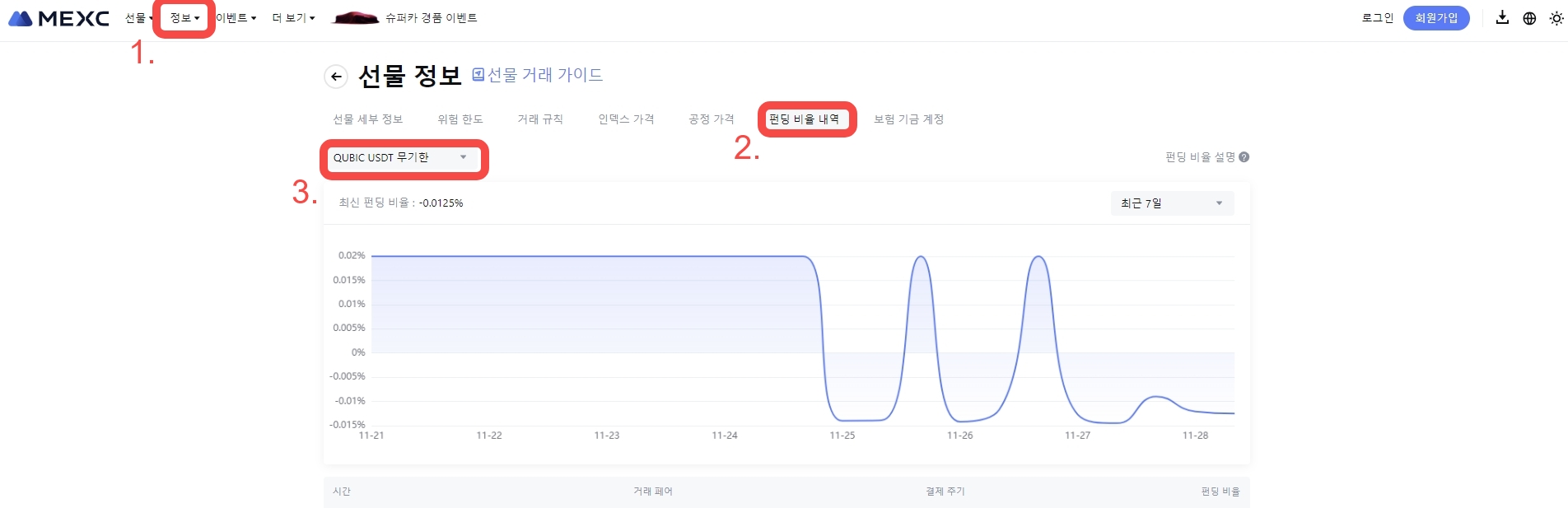Switch to the 보험 기금 계정 tab

point(908,119)
